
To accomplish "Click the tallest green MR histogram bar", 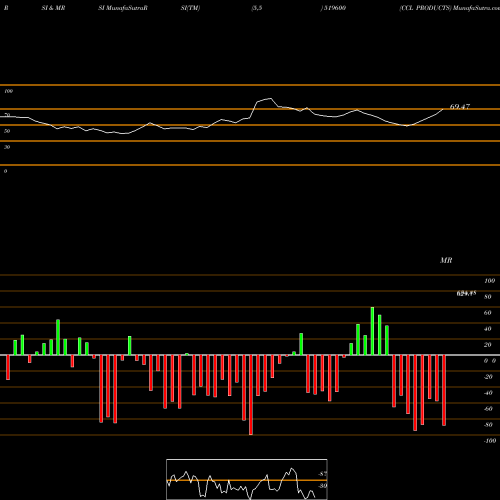I will pos(372,331).
